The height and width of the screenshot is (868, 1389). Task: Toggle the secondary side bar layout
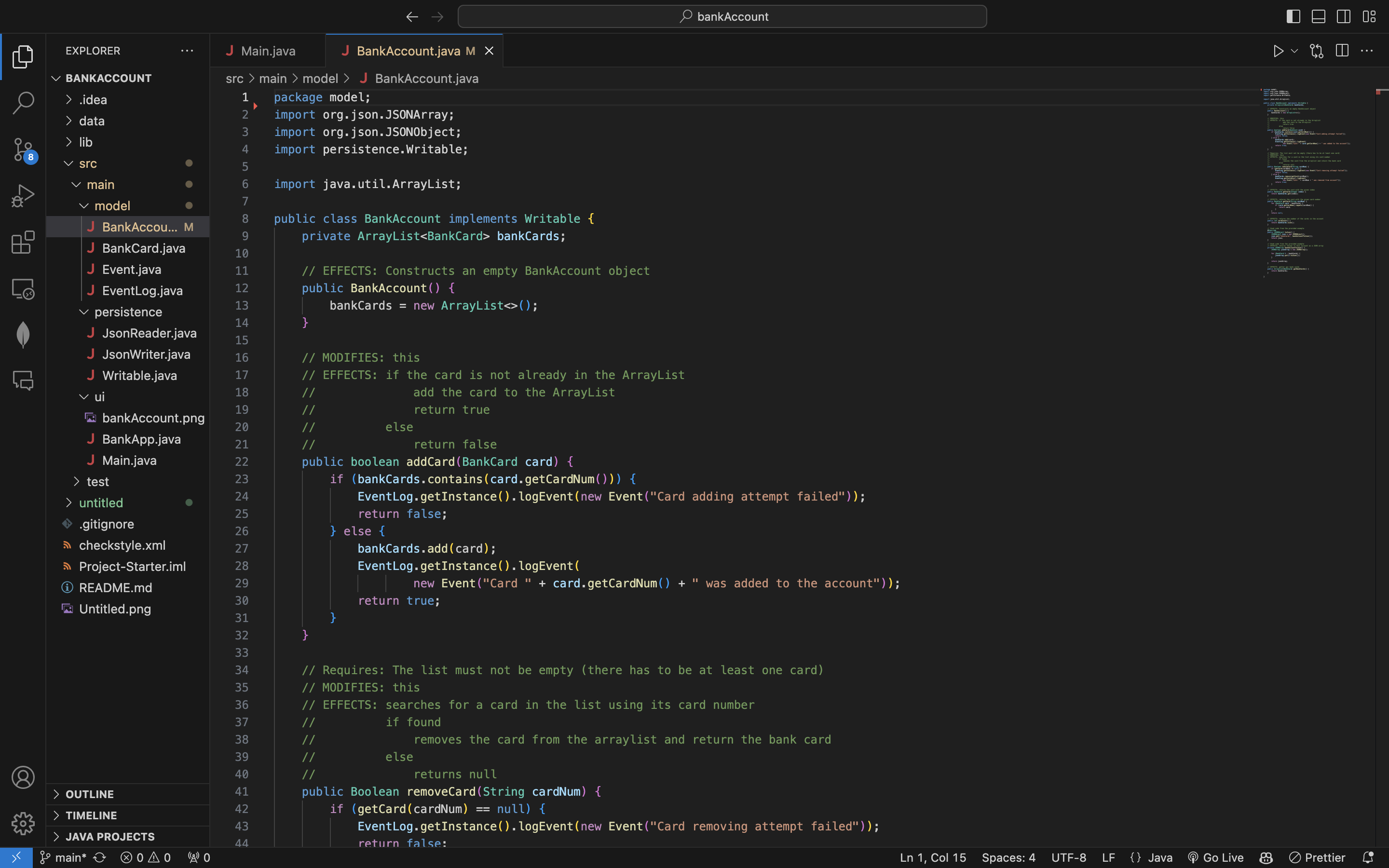1344,16
